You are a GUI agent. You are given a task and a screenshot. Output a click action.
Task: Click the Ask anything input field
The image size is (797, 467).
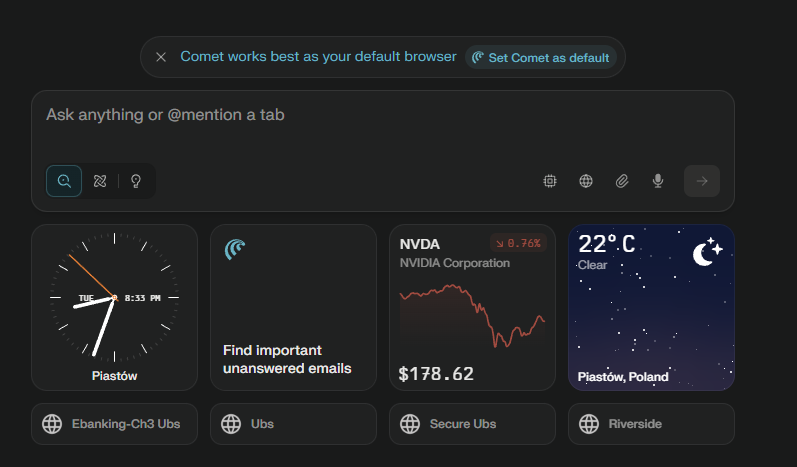(x=382, y=115)
